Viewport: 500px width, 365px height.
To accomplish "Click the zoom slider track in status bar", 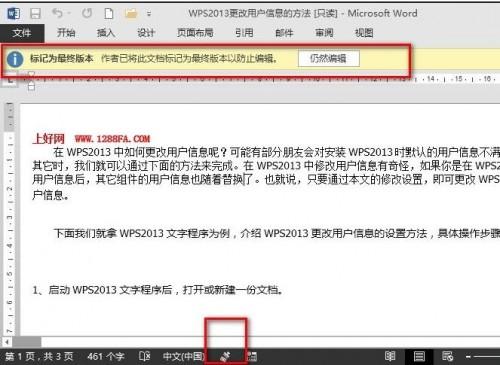I will (487, 357).
